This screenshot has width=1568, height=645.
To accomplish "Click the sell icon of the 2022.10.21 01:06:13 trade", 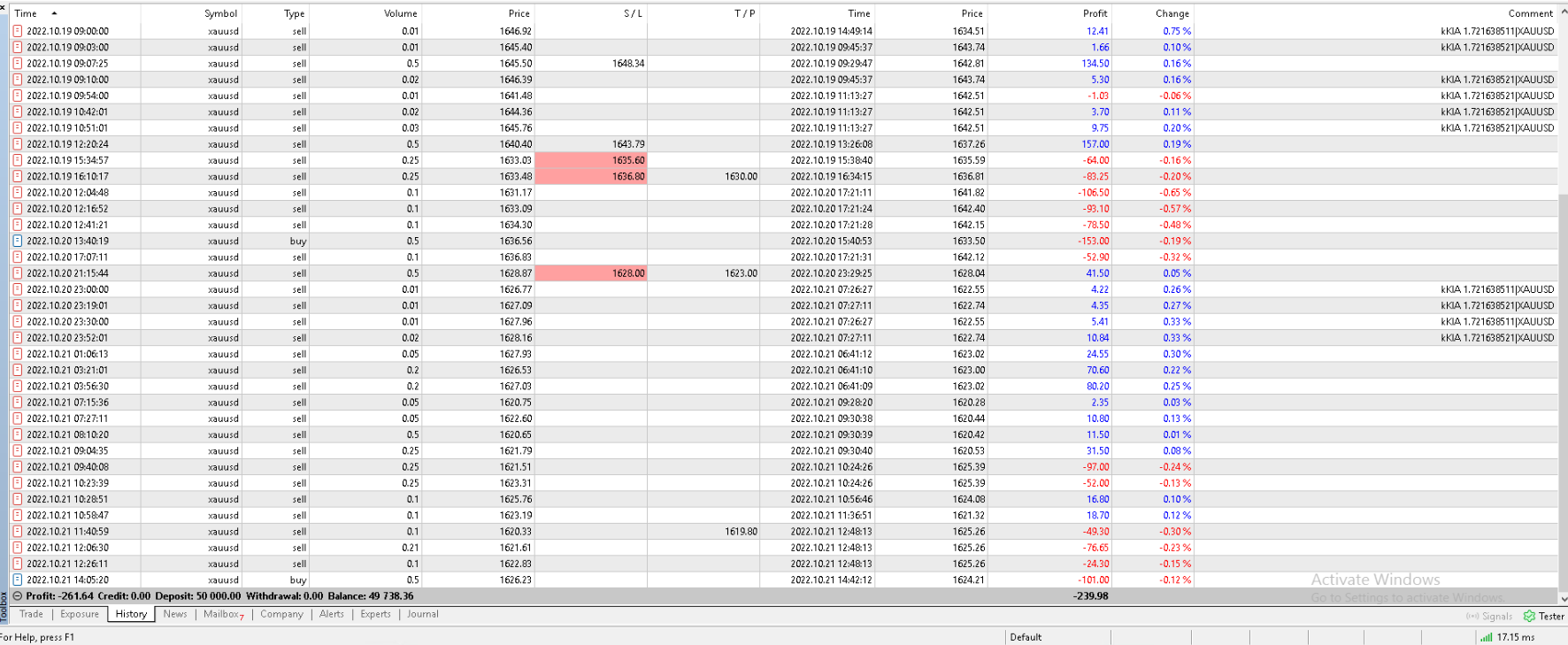I will pos(17,354).
